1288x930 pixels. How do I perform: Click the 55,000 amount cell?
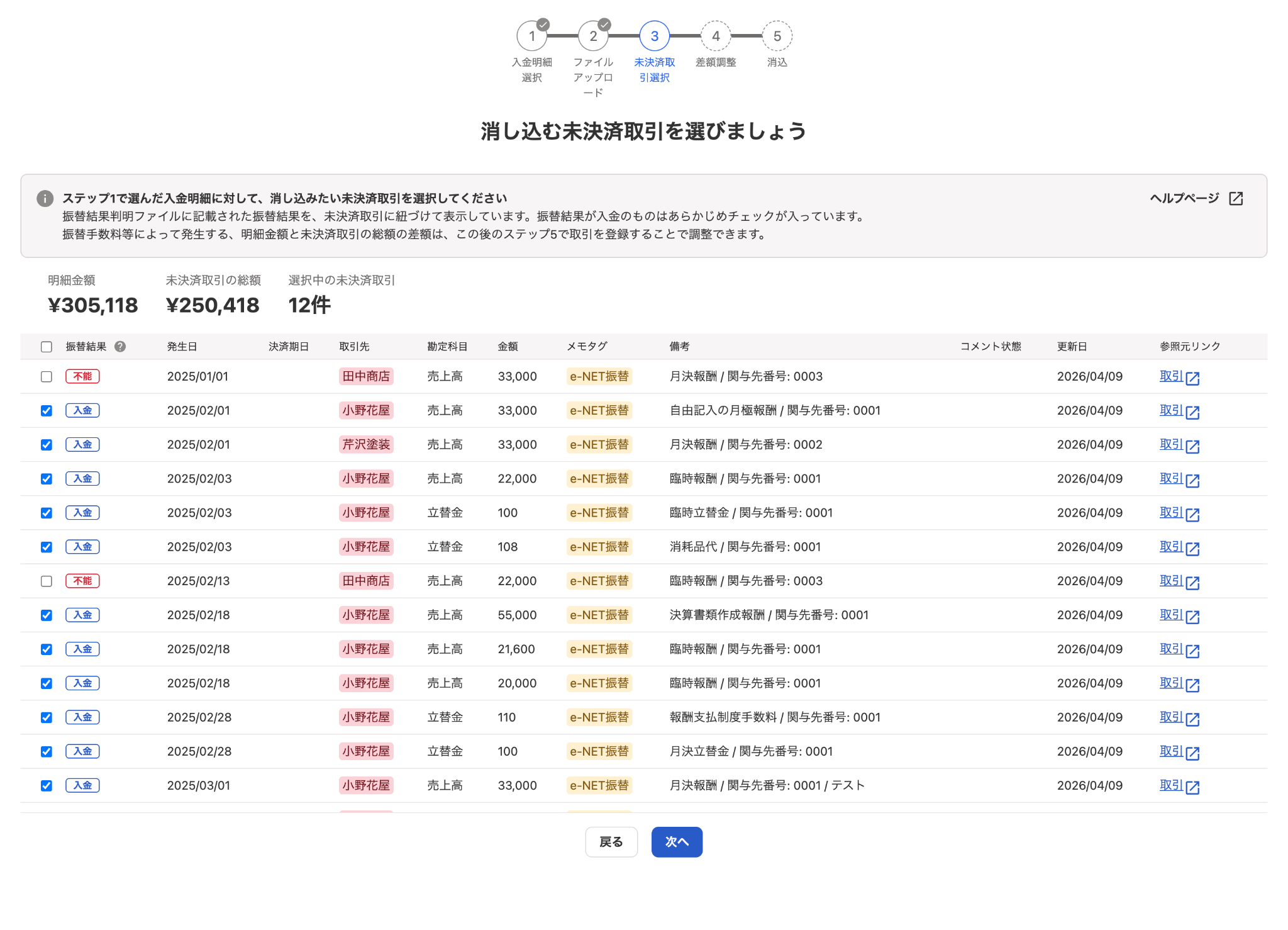[x=517, y=615]
